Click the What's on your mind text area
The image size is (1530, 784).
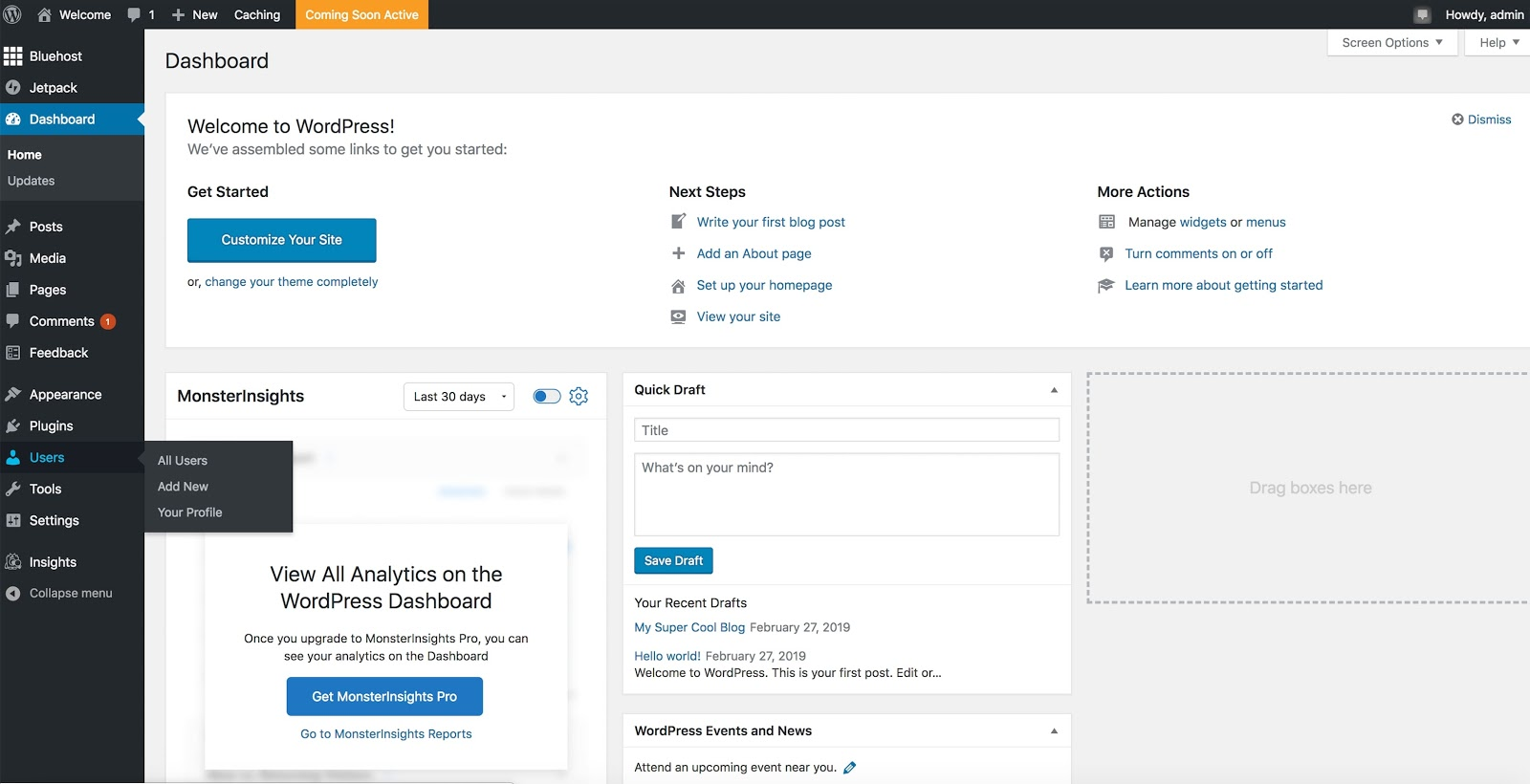[846, 494]
